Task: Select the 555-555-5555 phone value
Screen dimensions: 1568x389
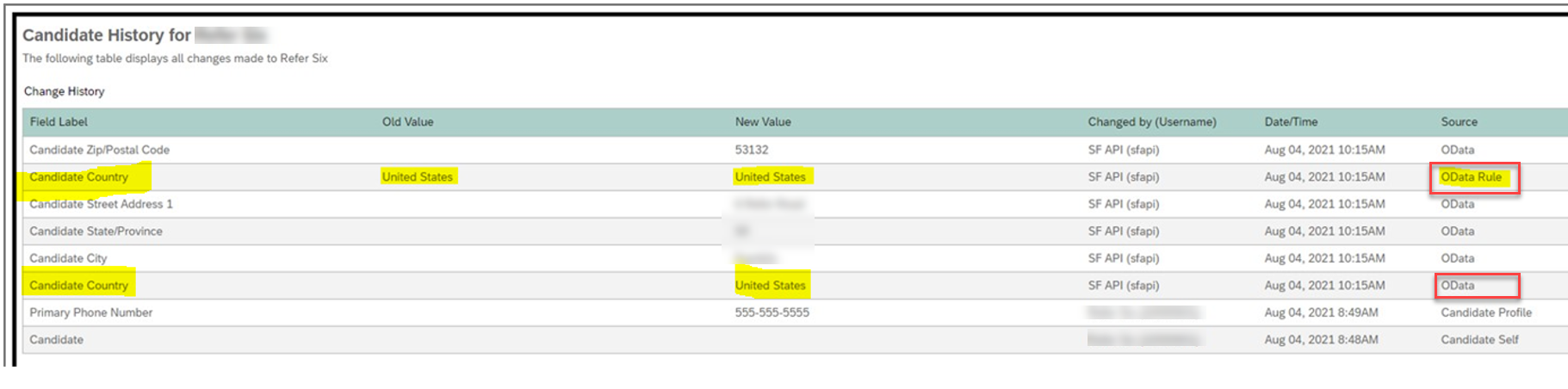Action: pos(772,312)
